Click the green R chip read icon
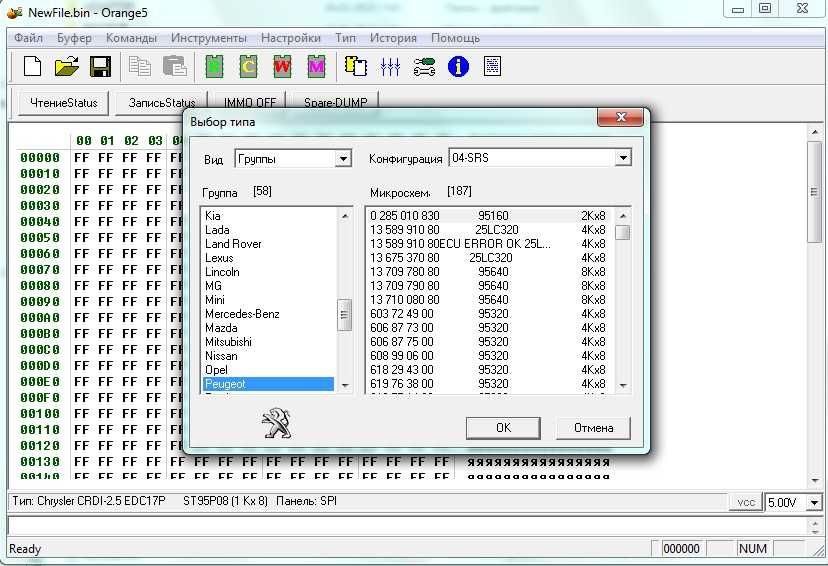 coord(214,67)
